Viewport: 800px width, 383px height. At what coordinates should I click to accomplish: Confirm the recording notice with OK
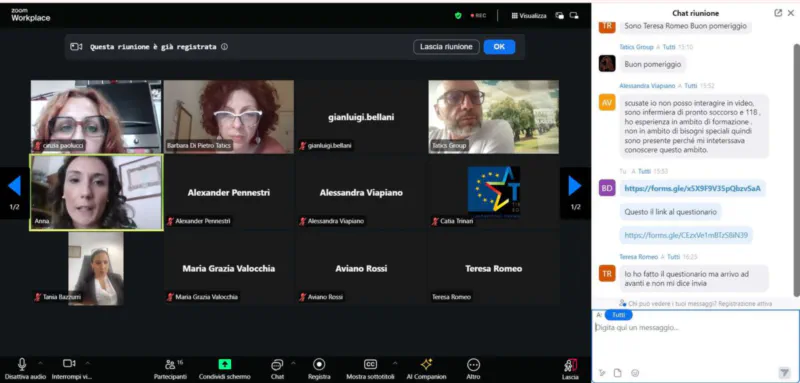point(499,47)
